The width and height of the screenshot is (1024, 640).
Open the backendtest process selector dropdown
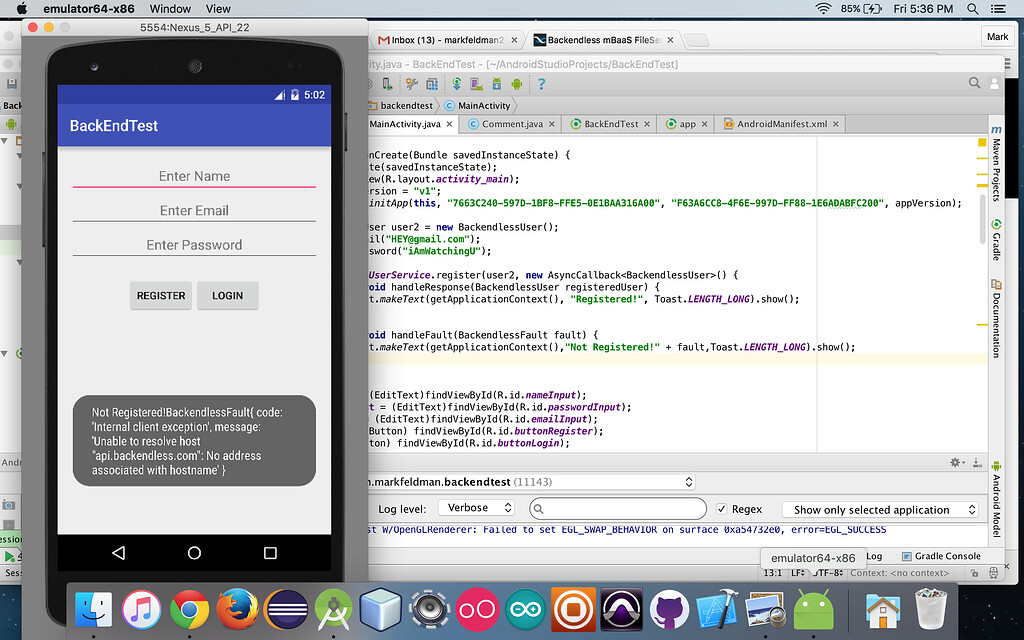click(x=687, y=481)
